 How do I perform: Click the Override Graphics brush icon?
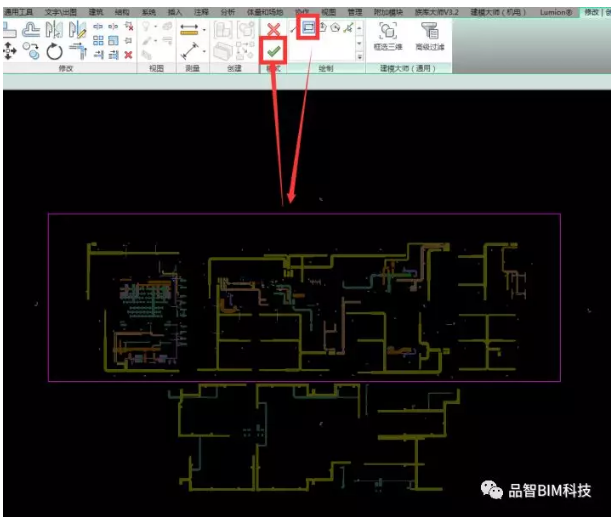pyautogui.click(x=147, y=40)
